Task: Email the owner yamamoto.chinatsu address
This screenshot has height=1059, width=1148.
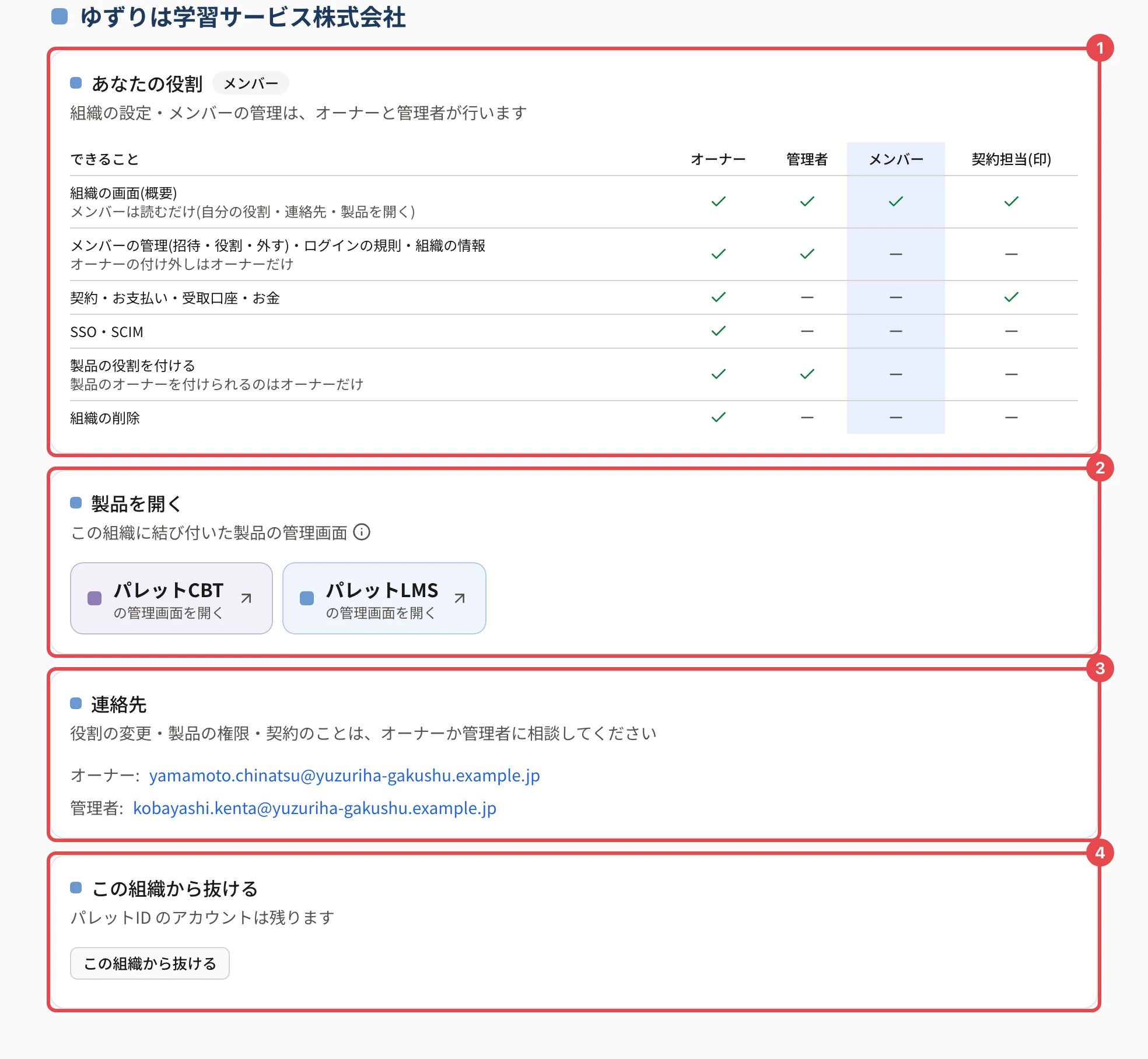Action: coord(344,776)
